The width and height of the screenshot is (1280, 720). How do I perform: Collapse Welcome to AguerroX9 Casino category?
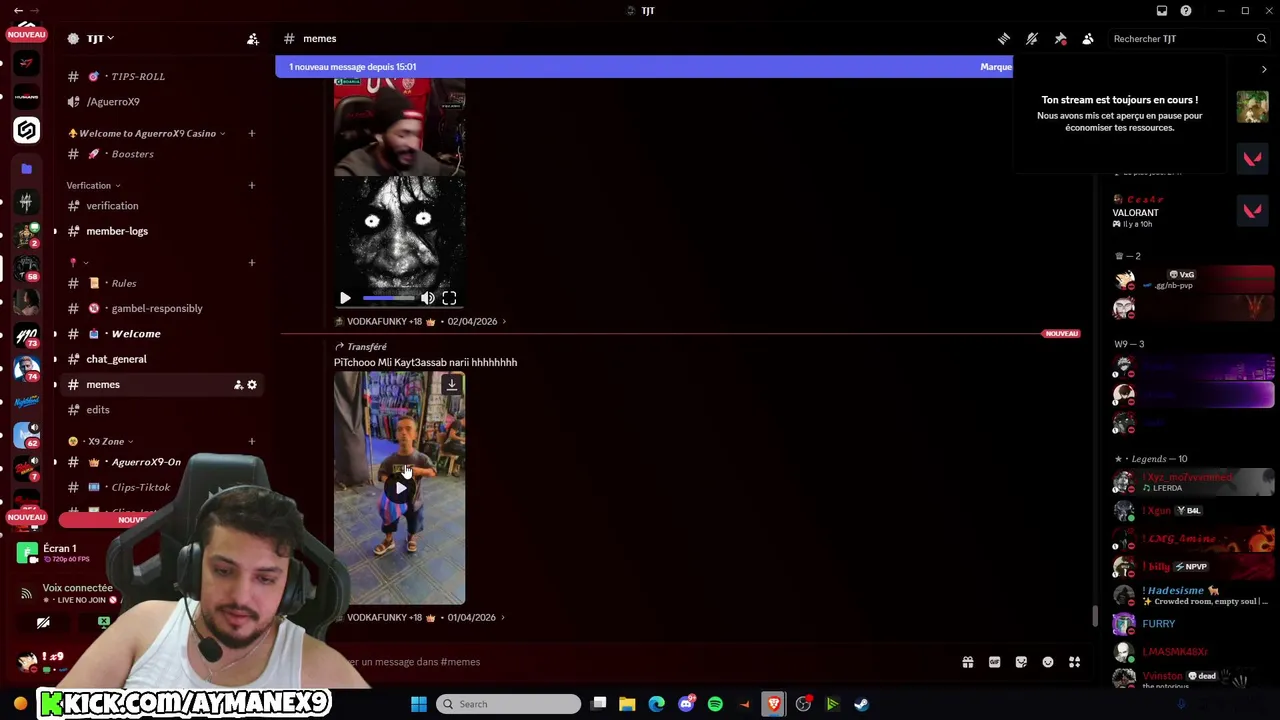[146, 133]
